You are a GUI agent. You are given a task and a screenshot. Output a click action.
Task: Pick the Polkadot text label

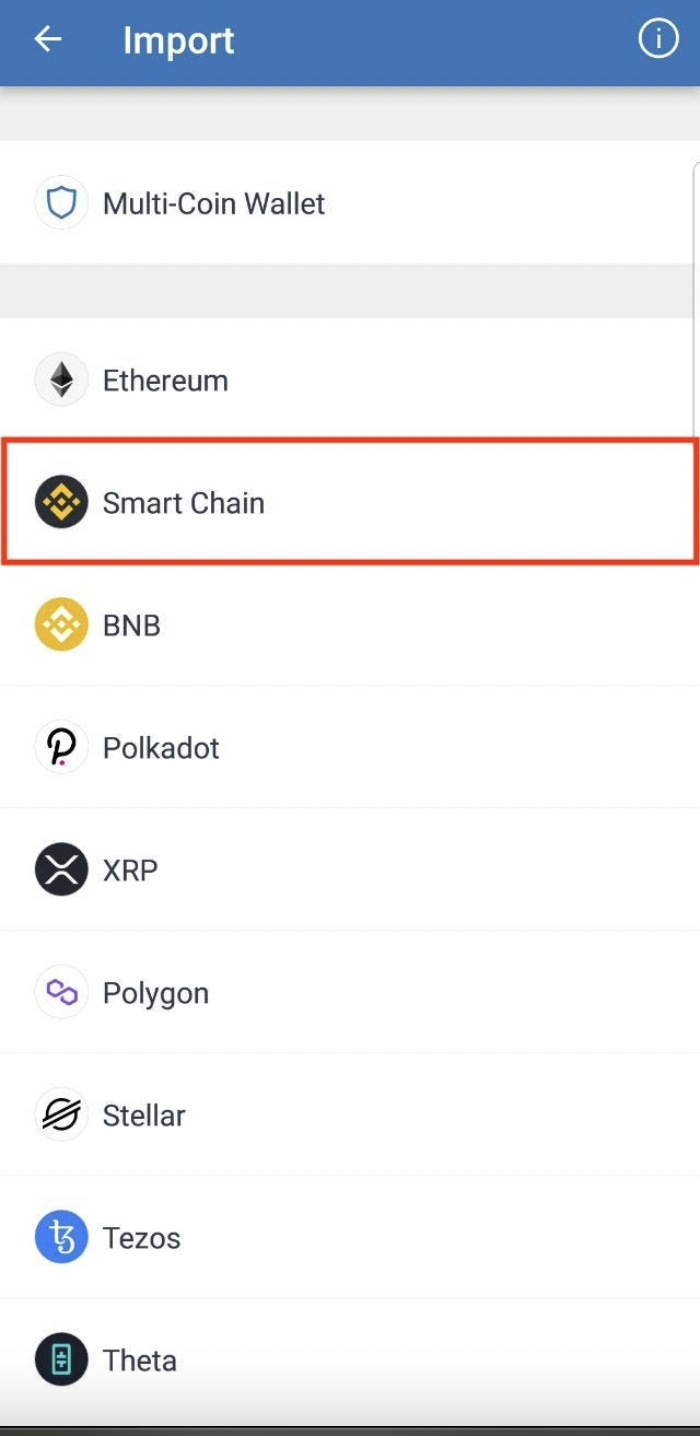[161, 748]
